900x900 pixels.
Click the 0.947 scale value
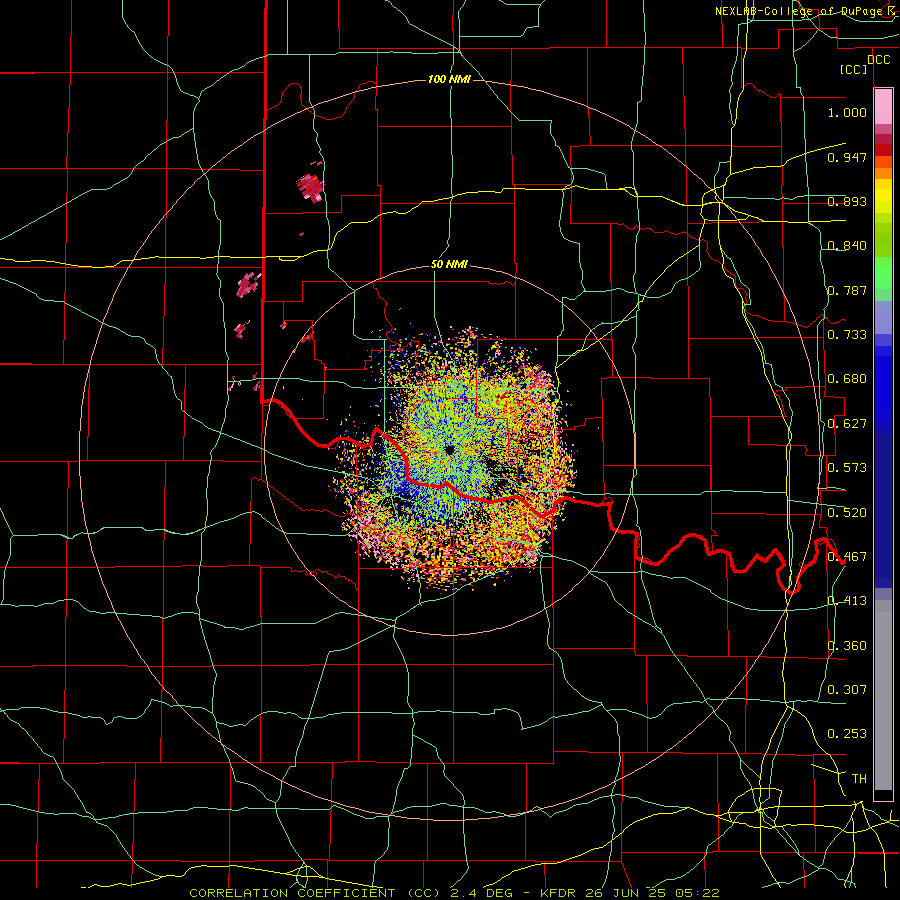tap(847, 157)
